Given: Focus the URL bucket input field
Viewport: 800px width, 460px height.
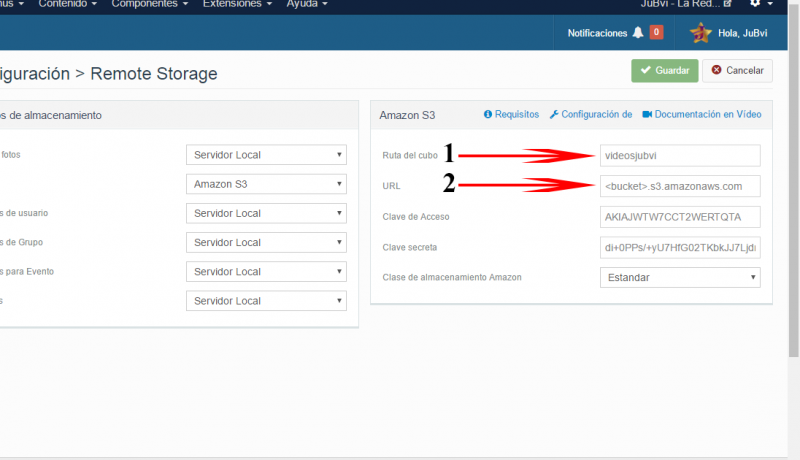Looking at the screenshot, I should click(680, 186).
